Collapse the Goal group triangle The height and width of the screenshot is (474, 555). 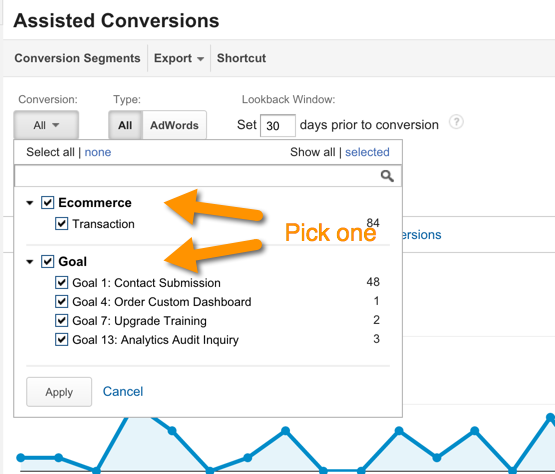pyautogui.click(x=30, y=262)
